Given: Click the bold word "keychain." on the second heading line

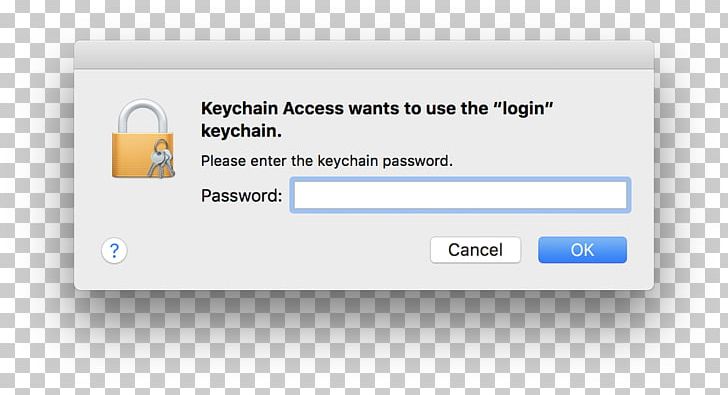Looking at the screenshot, I should tap(241, 131).
